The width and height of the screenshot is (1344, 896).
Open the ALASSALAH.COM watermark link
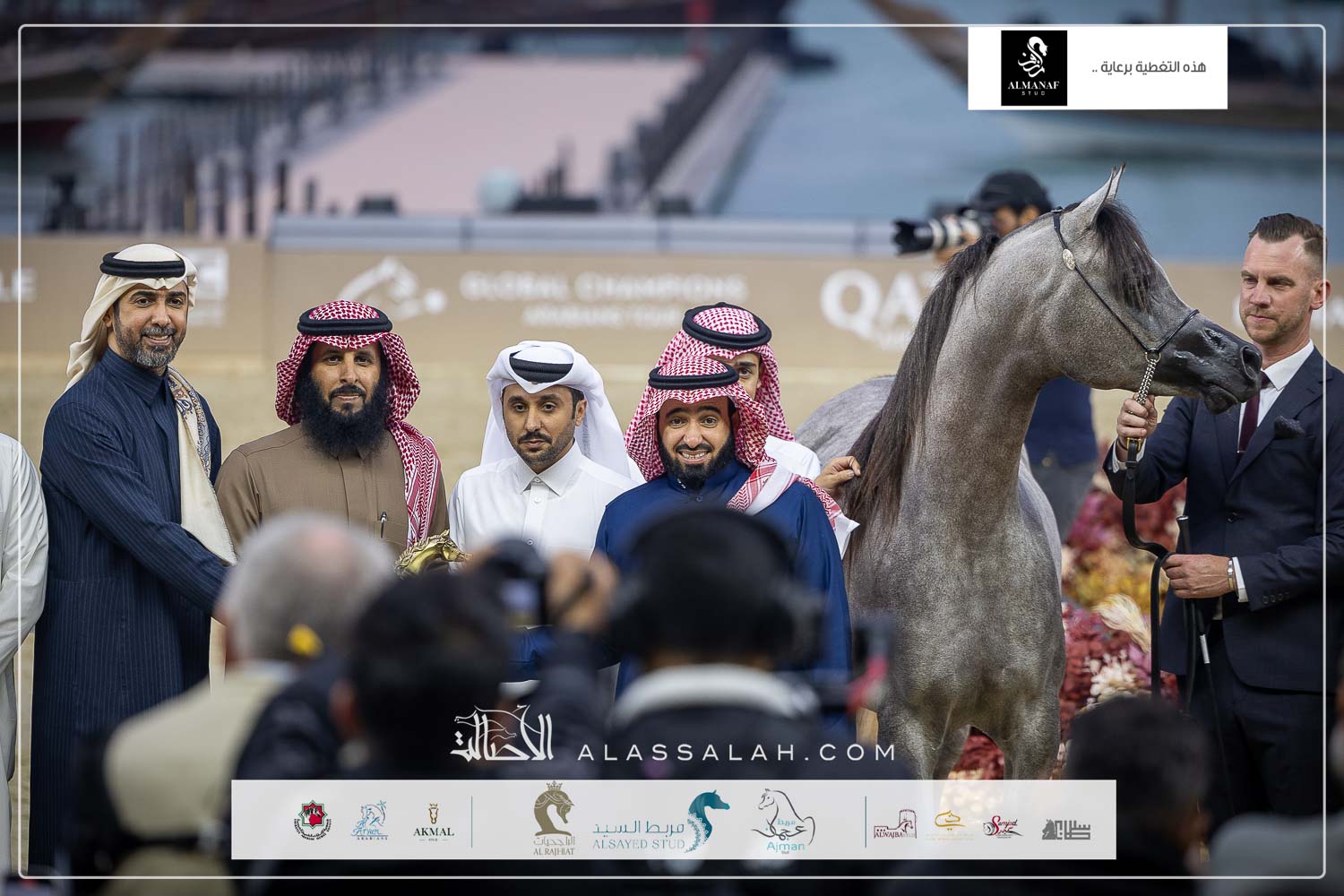(x=736, y=752)
